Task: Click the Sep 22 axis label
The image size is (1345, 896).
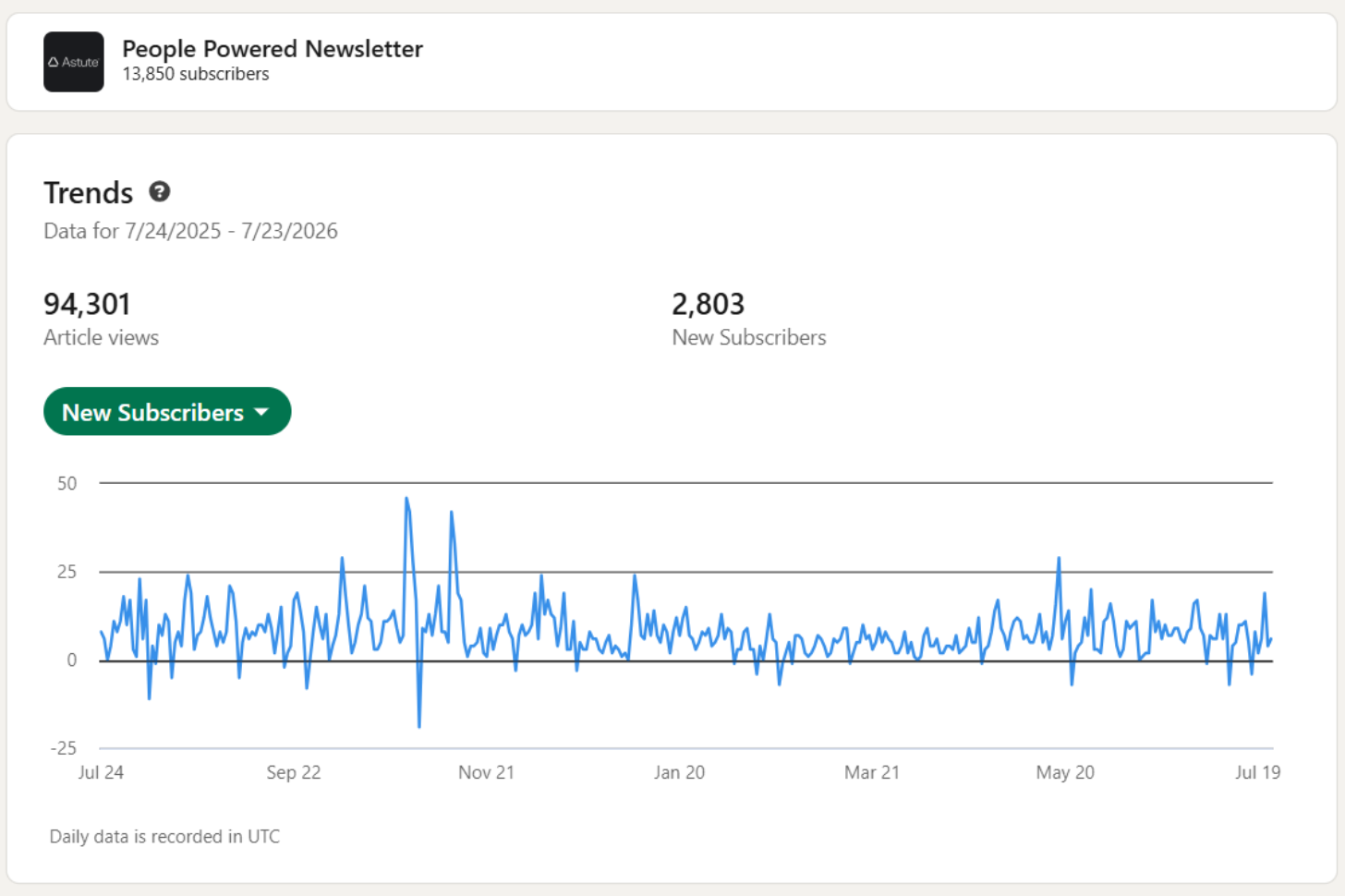Action: pos(294,772)
